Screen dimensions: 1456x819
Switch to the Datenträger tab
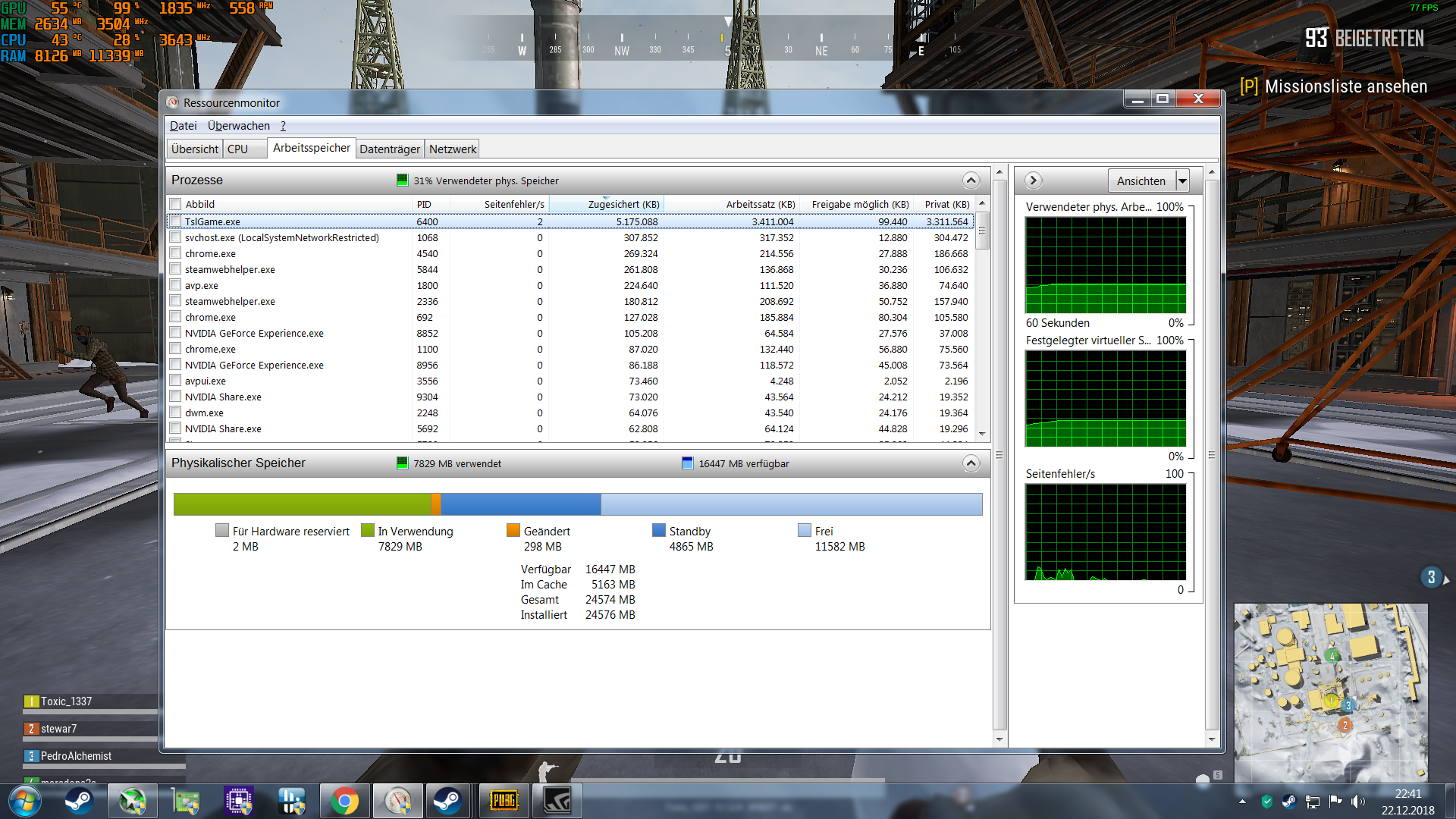(389, 149)
